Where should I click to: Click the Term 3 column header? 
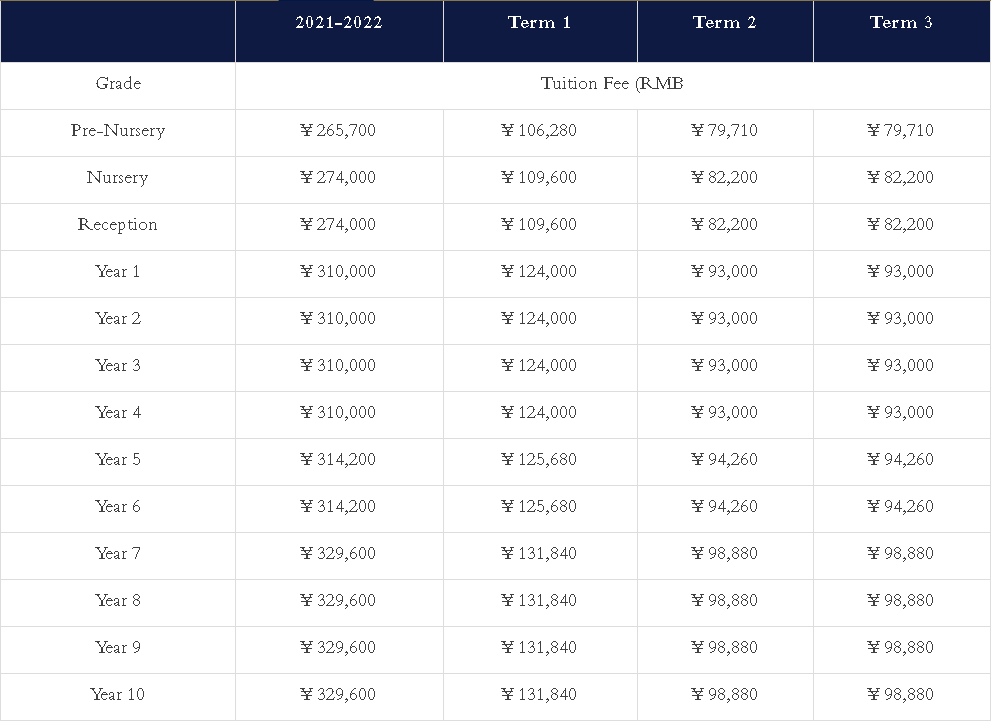click(901, 22)
